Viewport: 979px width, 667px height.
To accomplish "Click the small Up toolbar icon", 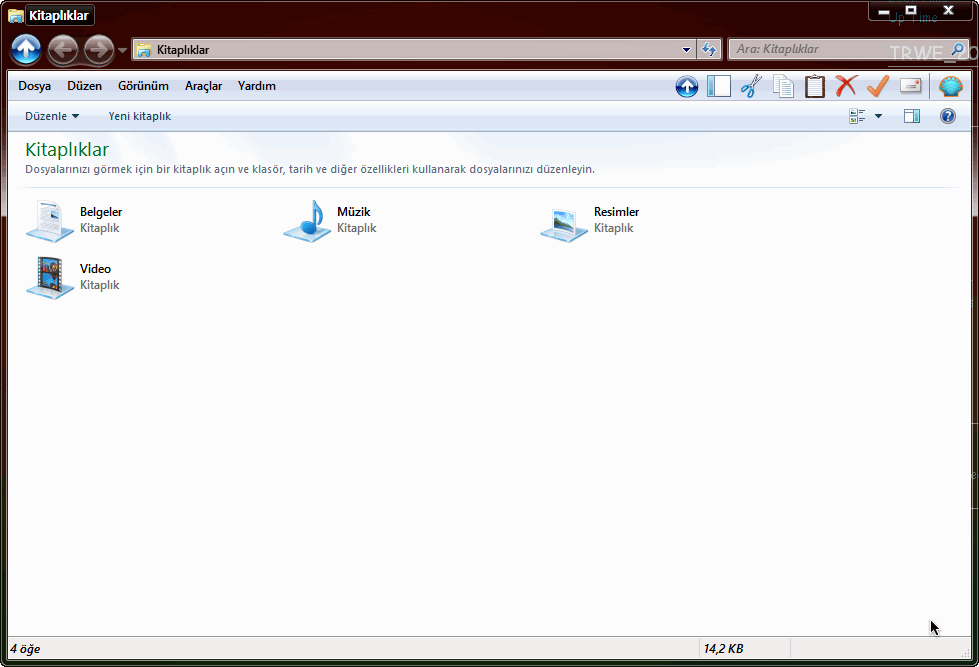I will [687, 86].
